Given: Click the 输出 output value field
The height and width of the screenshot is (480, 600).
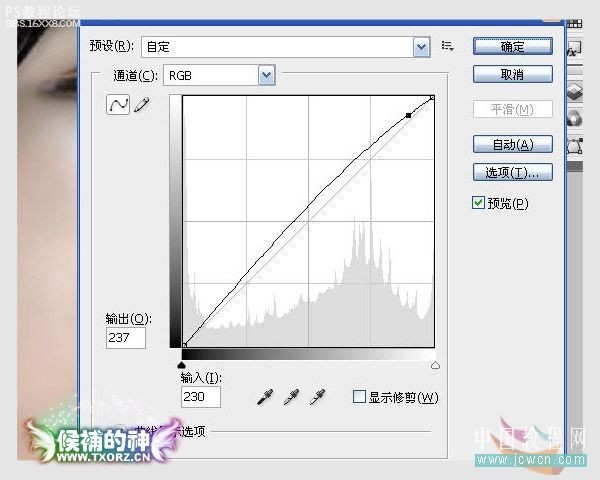Looking at the screenshot, I should pyautogui.click(x=126, y=338).
